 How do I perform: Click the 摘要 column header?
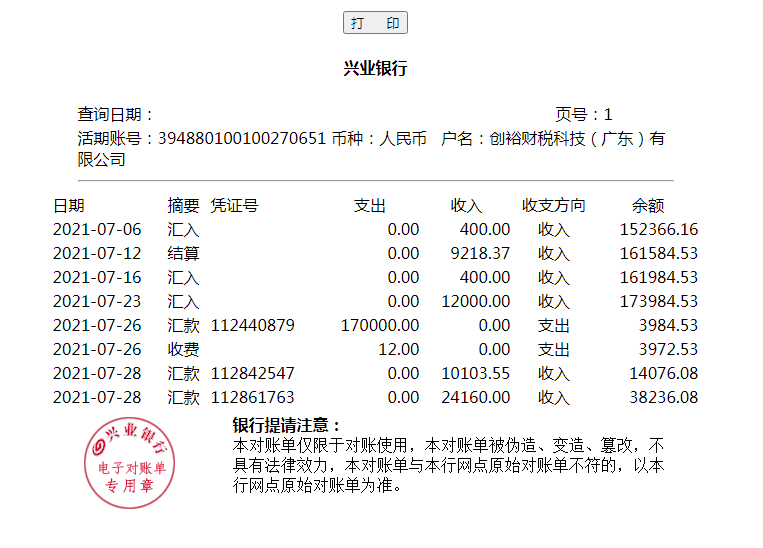coord(183,206)
